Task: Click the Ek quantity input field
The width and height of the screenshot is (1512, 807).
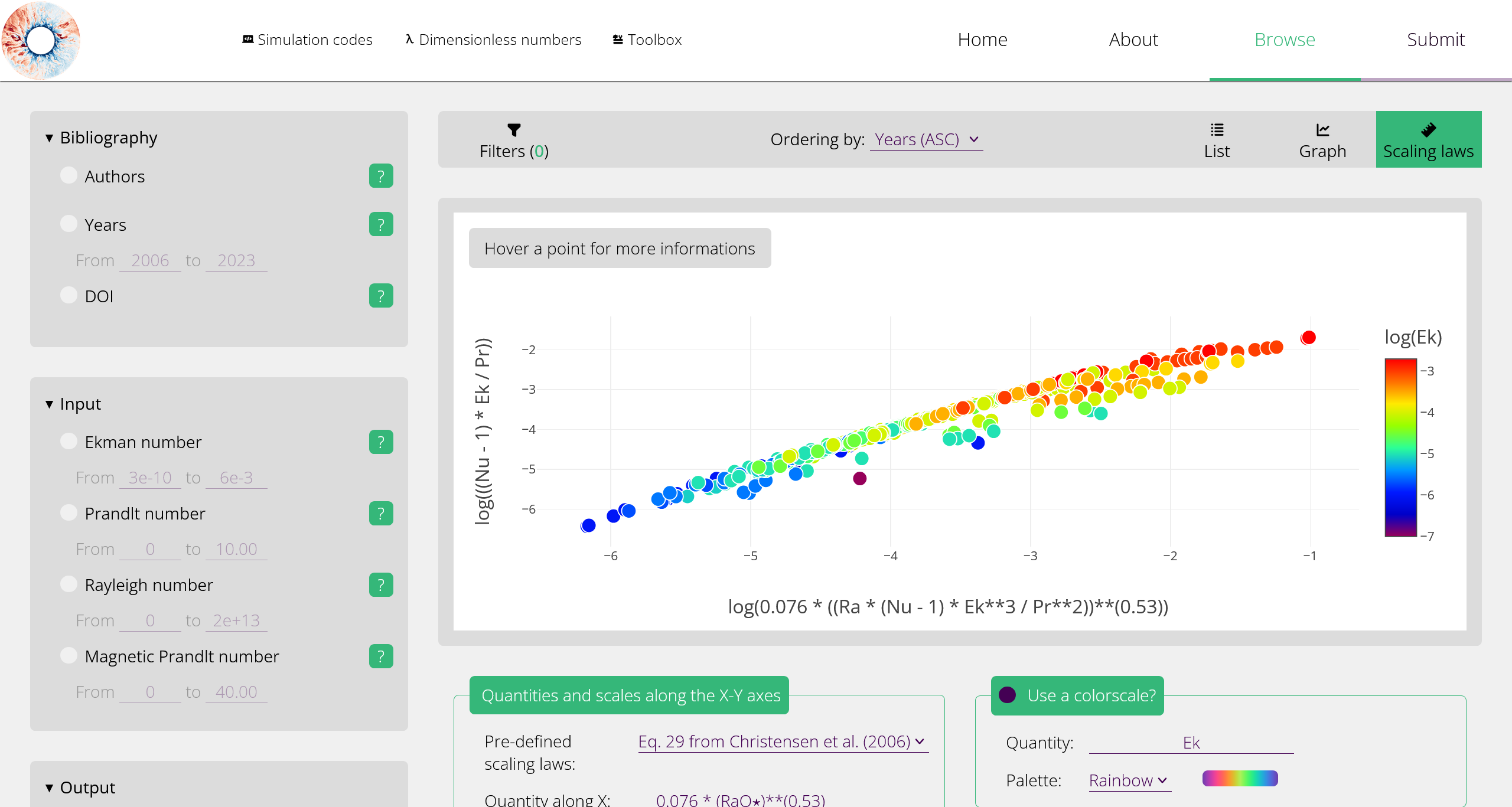Action: point(1190,743)
